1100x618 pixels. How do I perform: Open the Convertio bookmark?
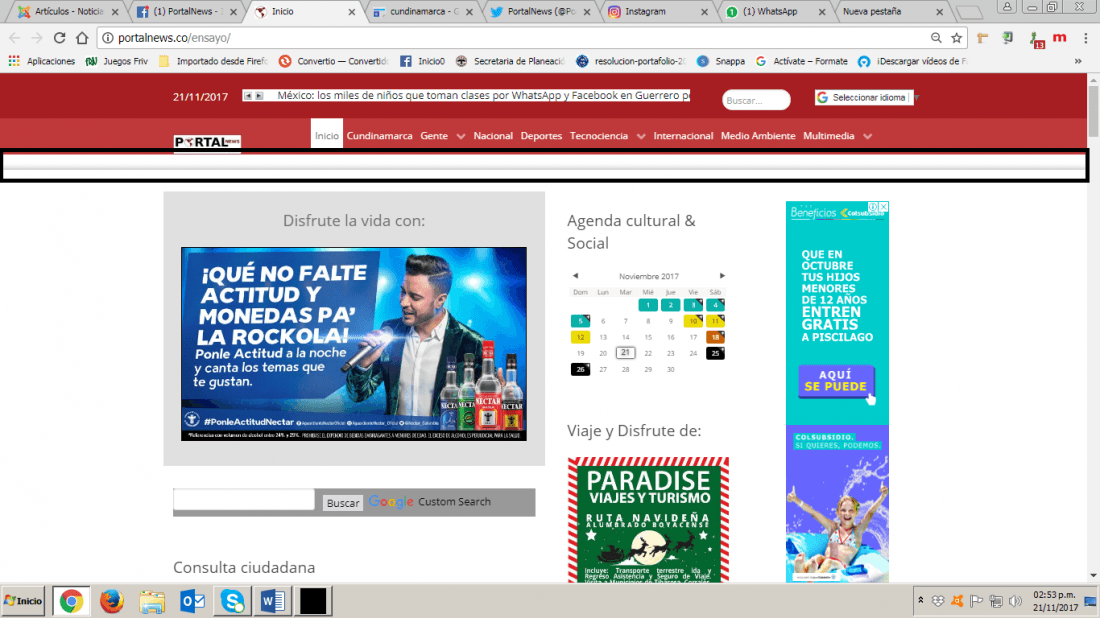tap(333, 61)
